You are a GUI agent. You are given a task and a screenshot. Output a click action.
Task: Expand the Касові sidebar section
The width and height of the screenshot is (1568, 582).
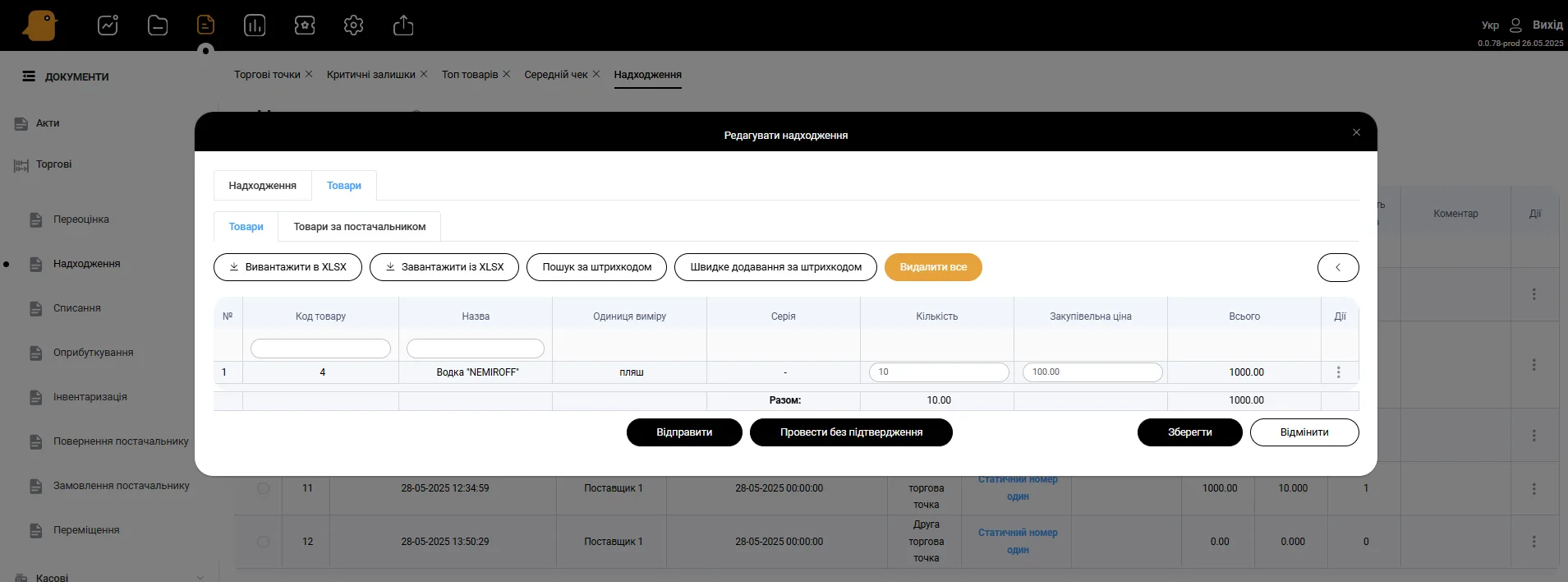pyautogui.click(x=200, y=577)
